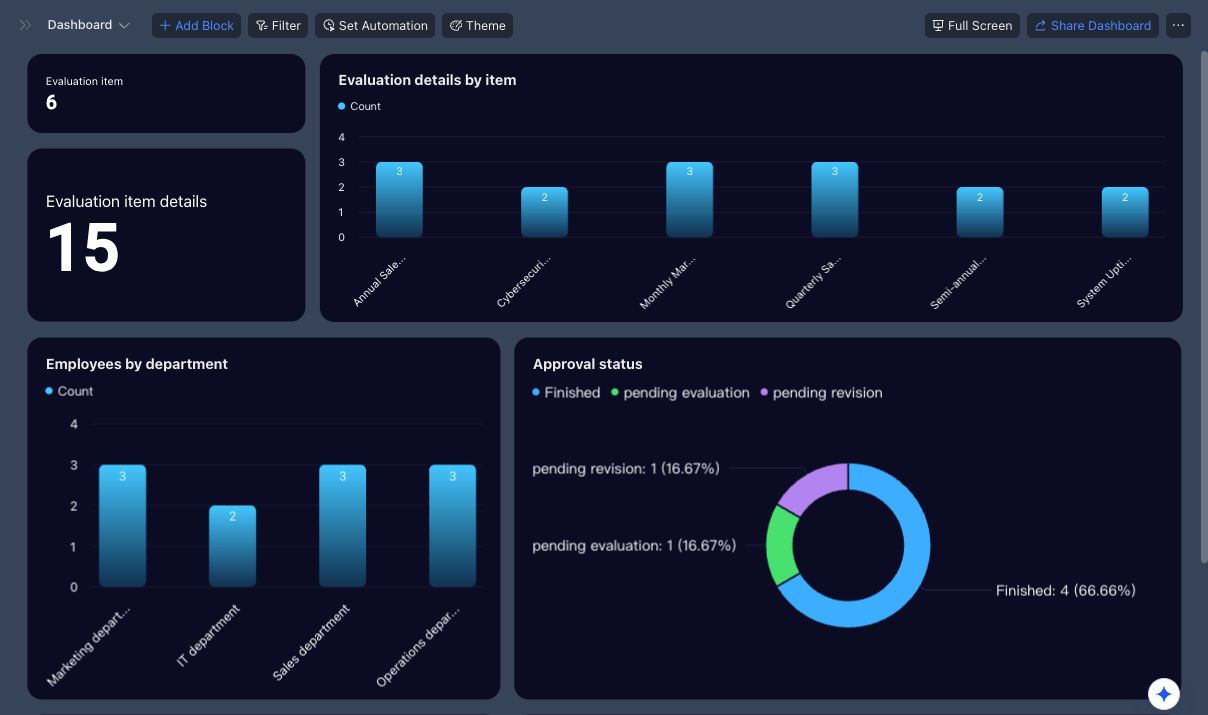Open the Filter options
The image size is (1208, 715).
[x=278, y=25]
